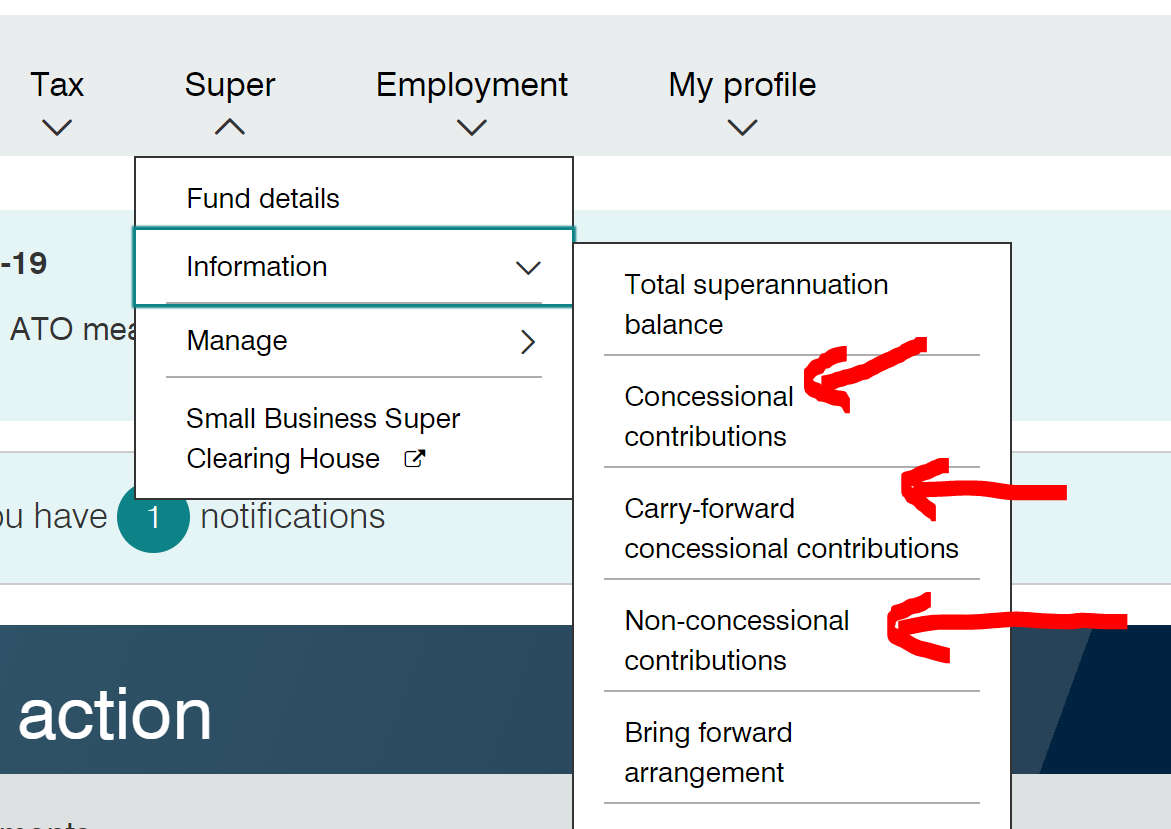The height and width of the screenshot is (829, 1171).
Task: Open the Employment dropdown chevron
Action: (x=471, y=127)
